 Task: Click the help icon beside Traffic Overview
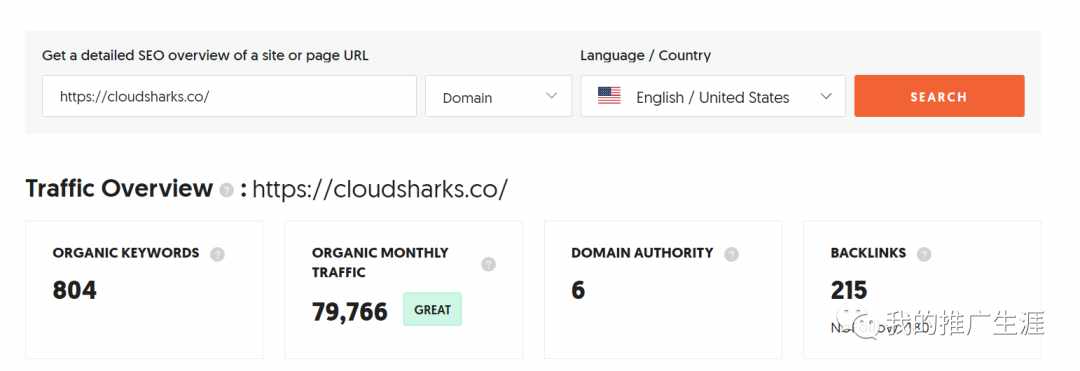[x=227, y=191]
